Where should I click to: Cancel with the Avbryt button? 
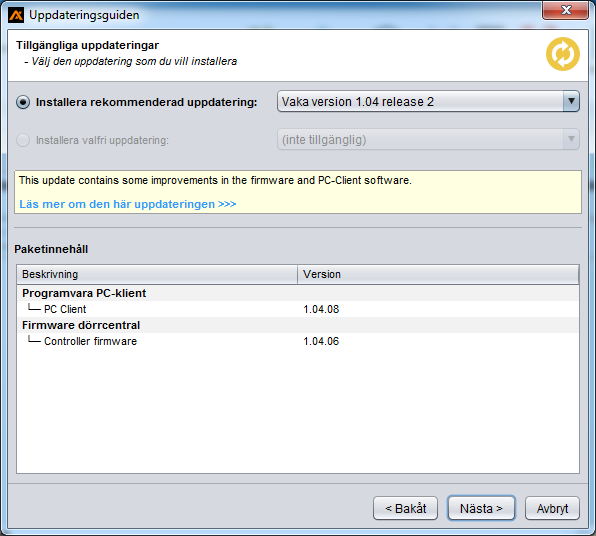(x=552, y=508)
